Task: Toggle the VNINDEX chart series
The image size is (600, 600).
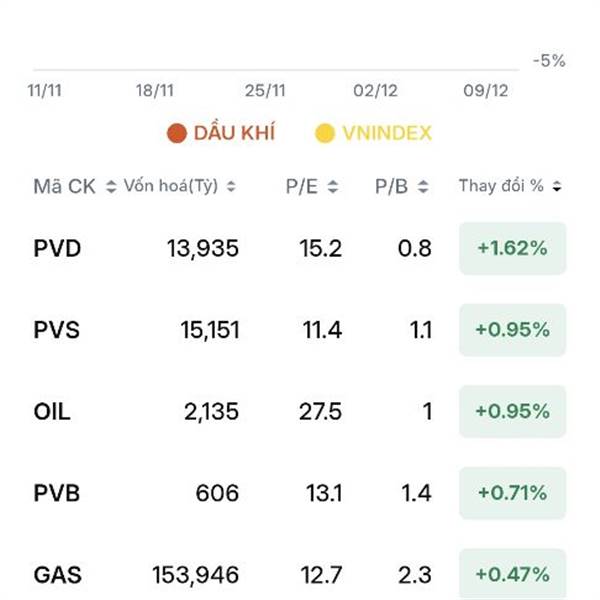Action: tap(386, 133)
